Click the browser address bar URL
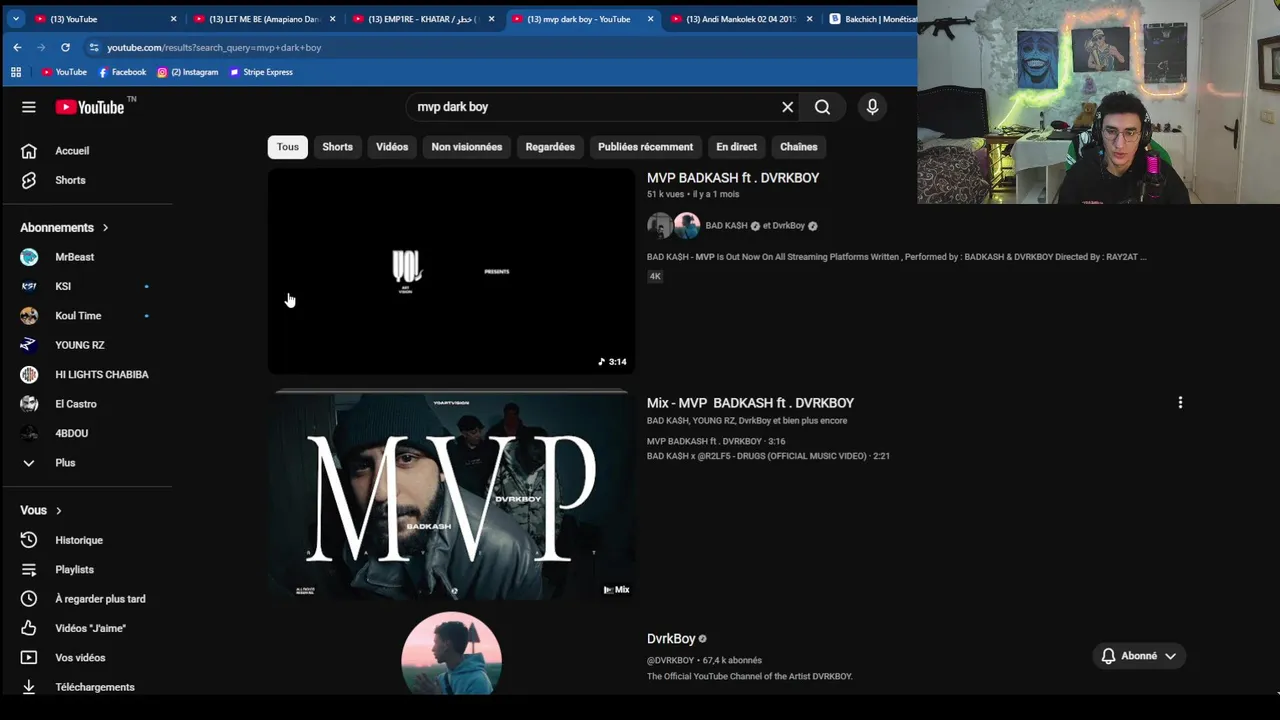The height and width of the screenshot is (720, 1280). pyautogui.click(x=214, y=47)
